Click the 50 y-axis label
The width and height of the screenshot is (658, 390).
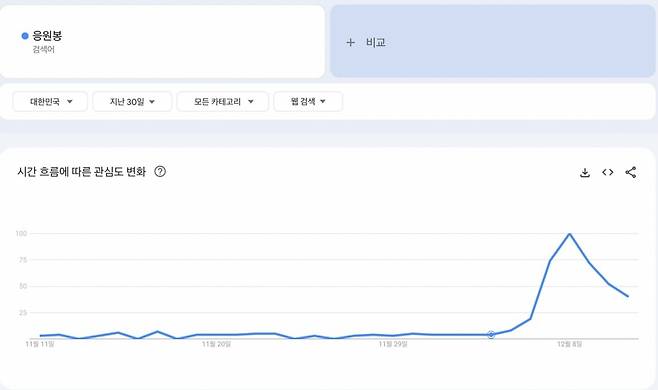tap(23, 286)
